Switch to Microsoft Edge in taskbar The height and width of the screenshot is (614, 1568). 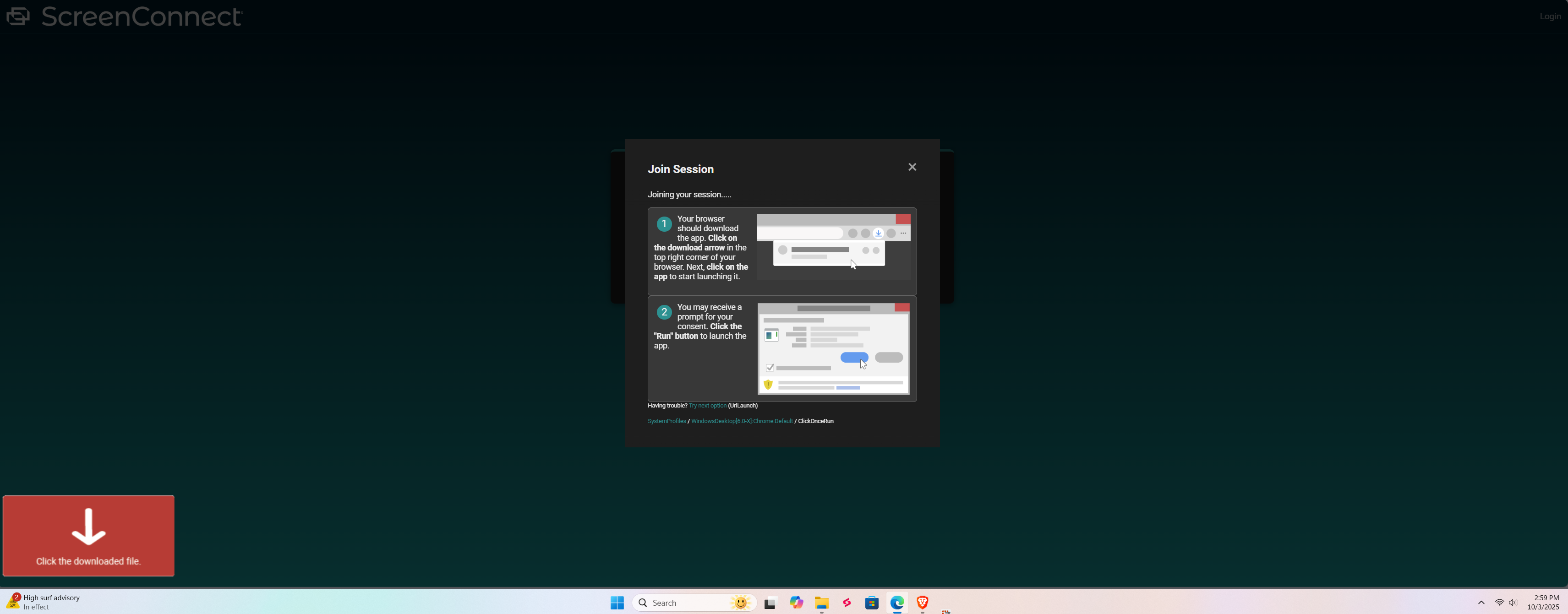(897, 603)
